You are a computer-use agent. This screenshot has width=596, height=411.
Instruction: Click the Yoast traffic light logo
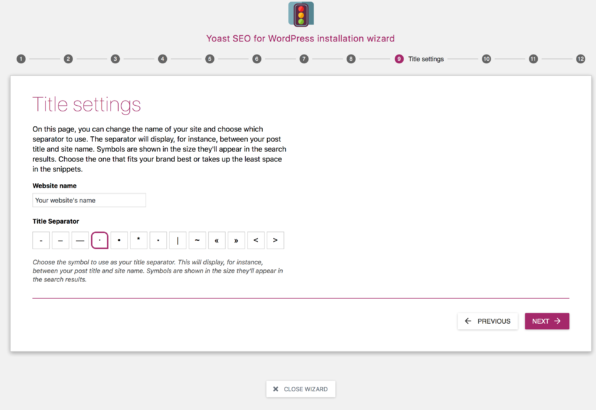point(301,14)
